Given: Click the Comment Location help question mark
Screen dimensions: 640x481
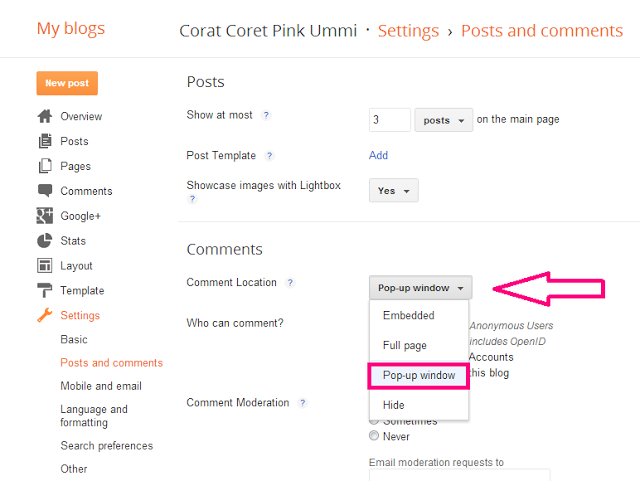Looking at the screenshot, I should 290,283.
